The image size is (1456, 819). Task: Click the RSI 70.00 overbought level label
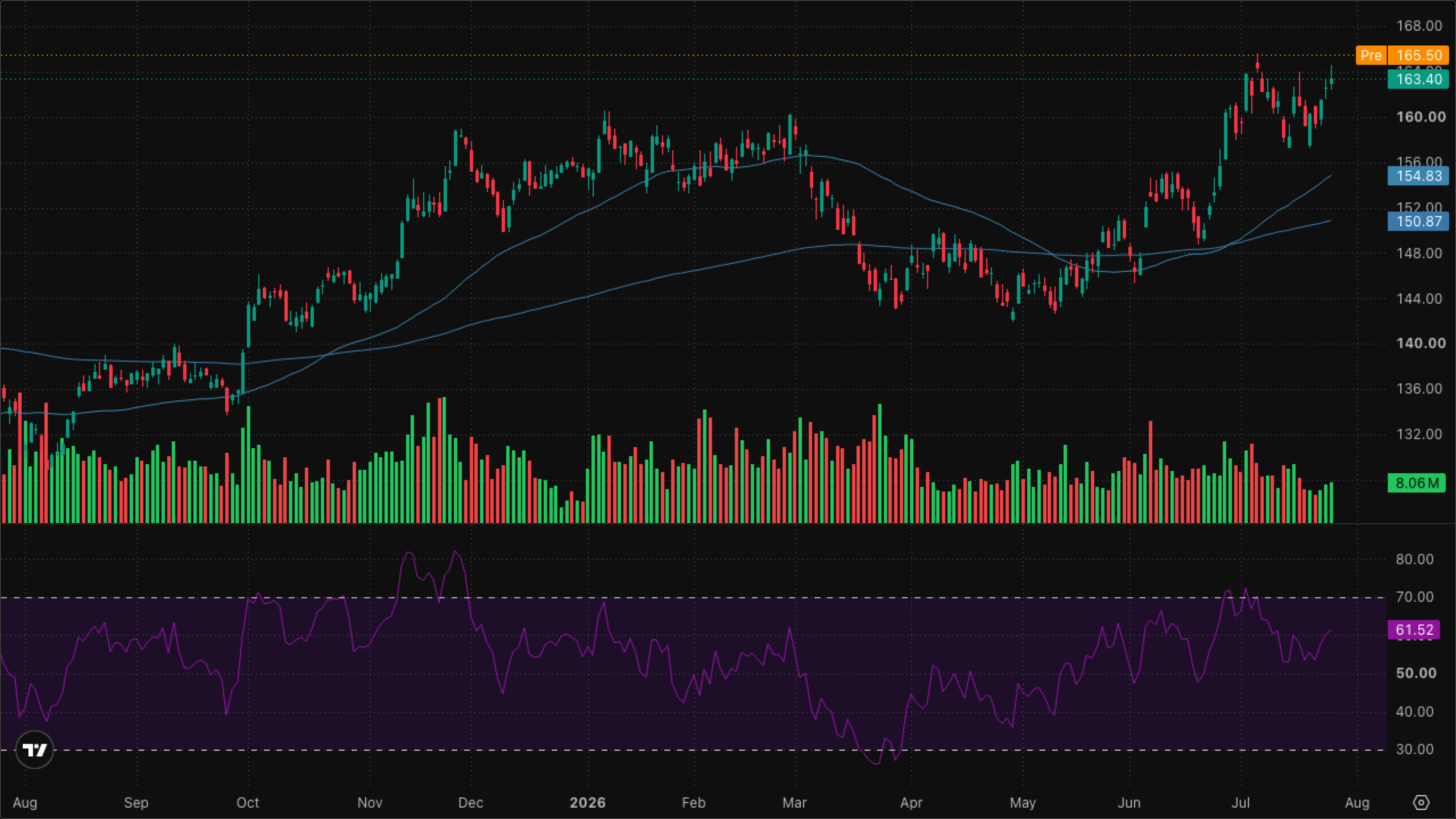click(x=1414, y=597)
